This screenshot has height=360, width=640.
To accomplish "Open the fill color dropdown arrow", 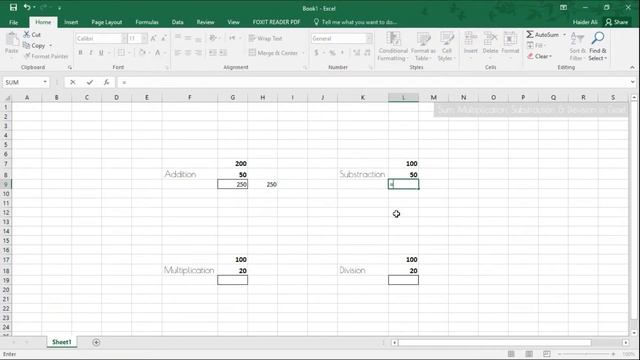I will tap(148, 53).
